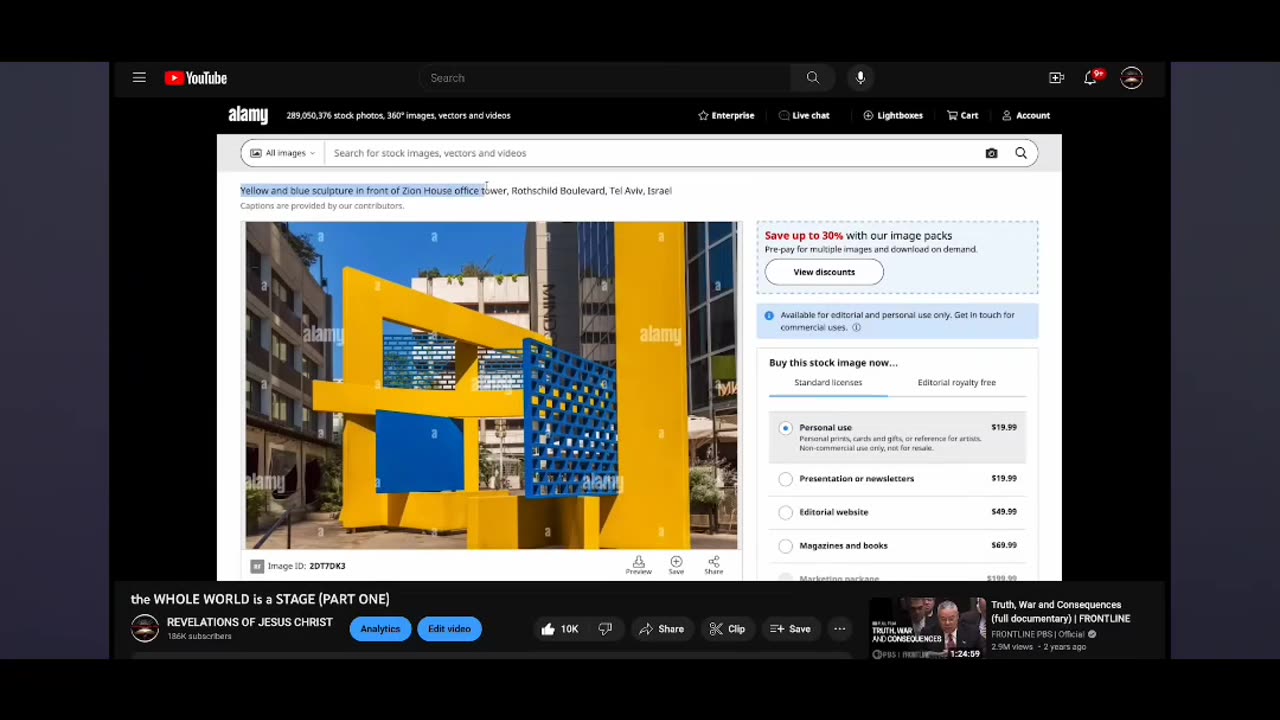Viewport: 1280px width, 720px height.
Task: Click the WHOLE WORLD is a STAGE title
Action: point(260,599)
